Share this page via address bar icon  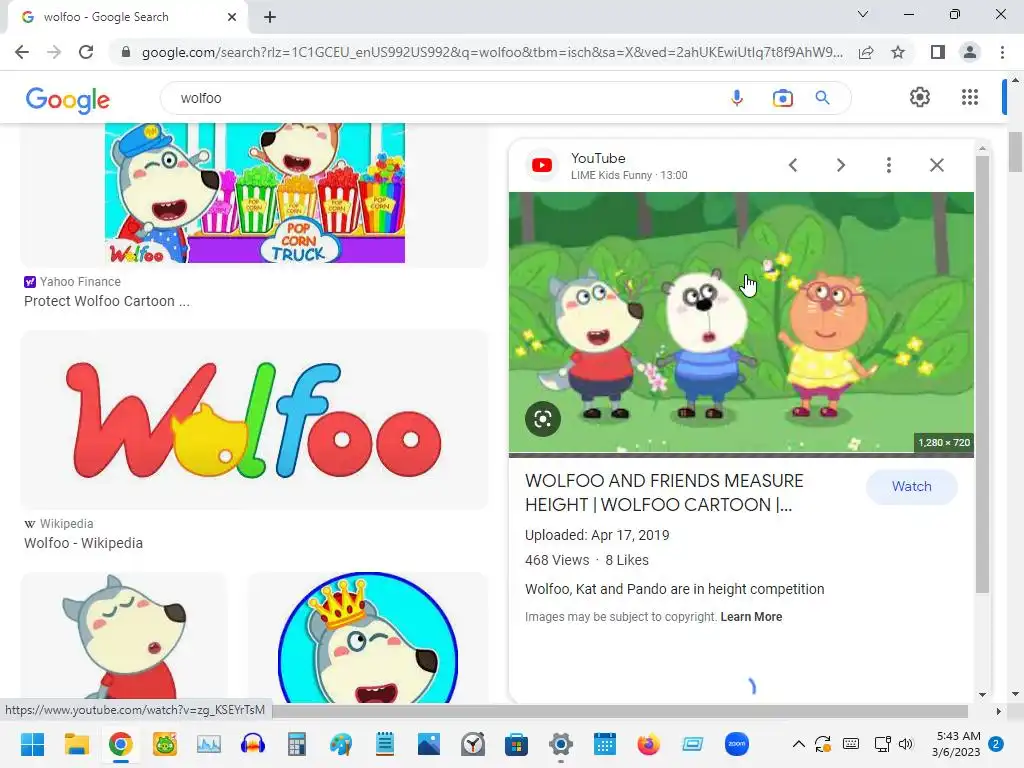coord(866,52)
